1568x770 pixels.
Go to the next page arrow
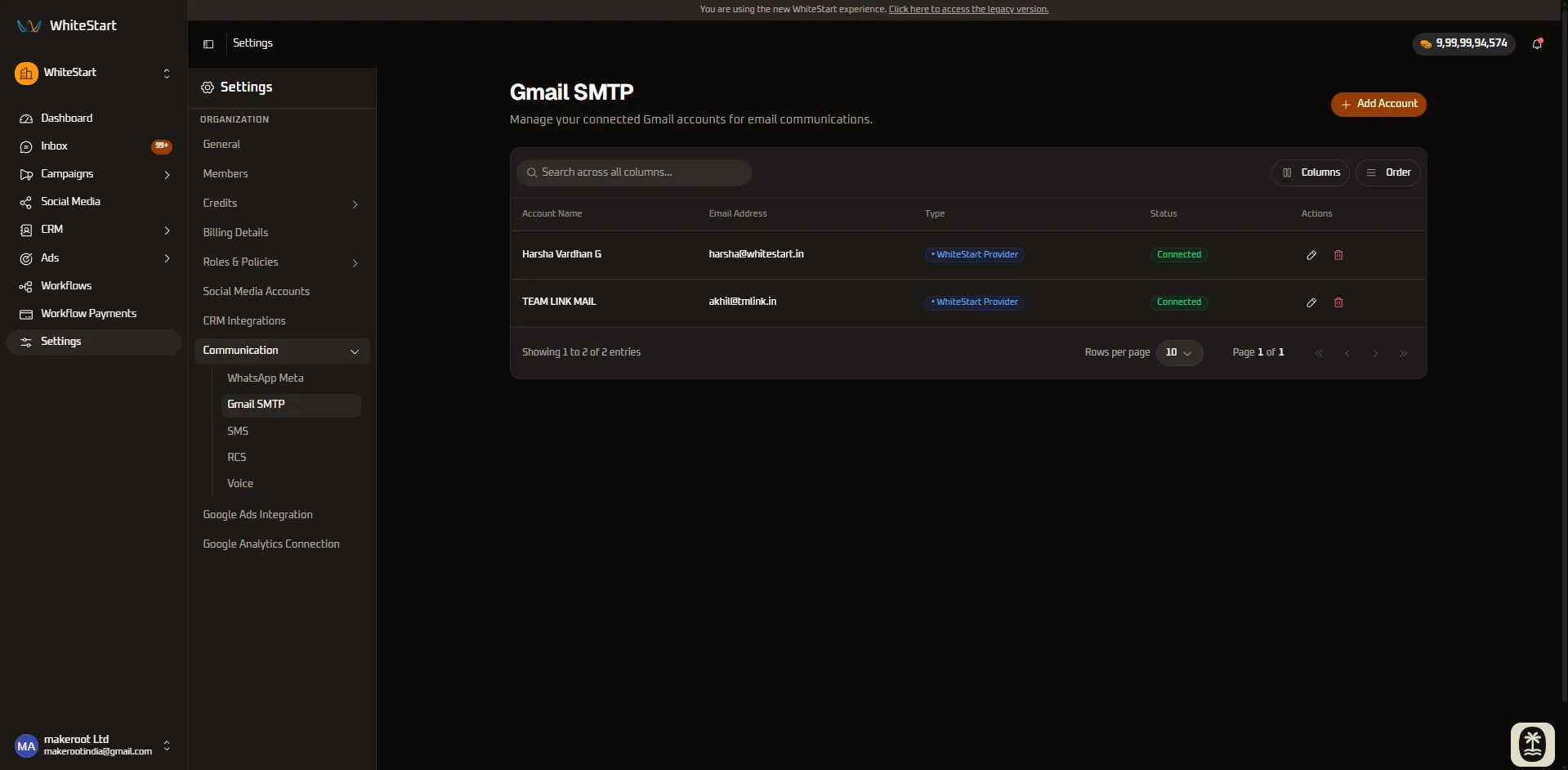tap(1375, 353)
